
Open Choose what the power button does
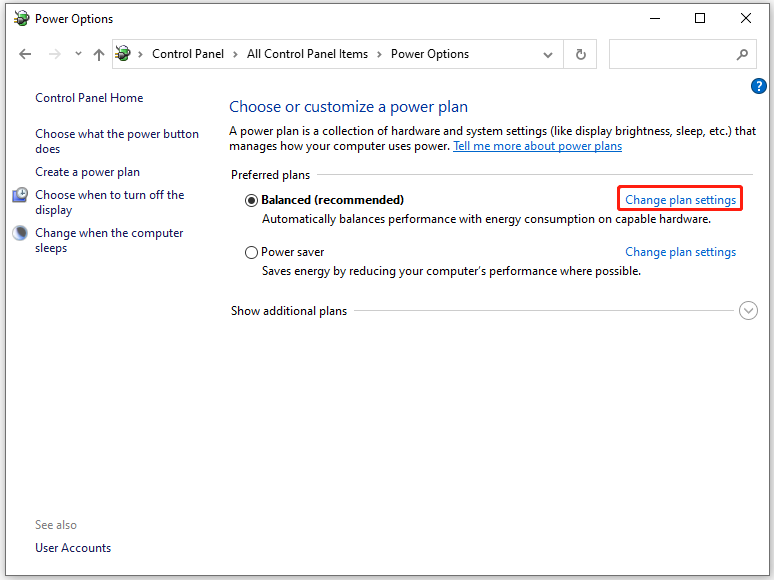117,141
